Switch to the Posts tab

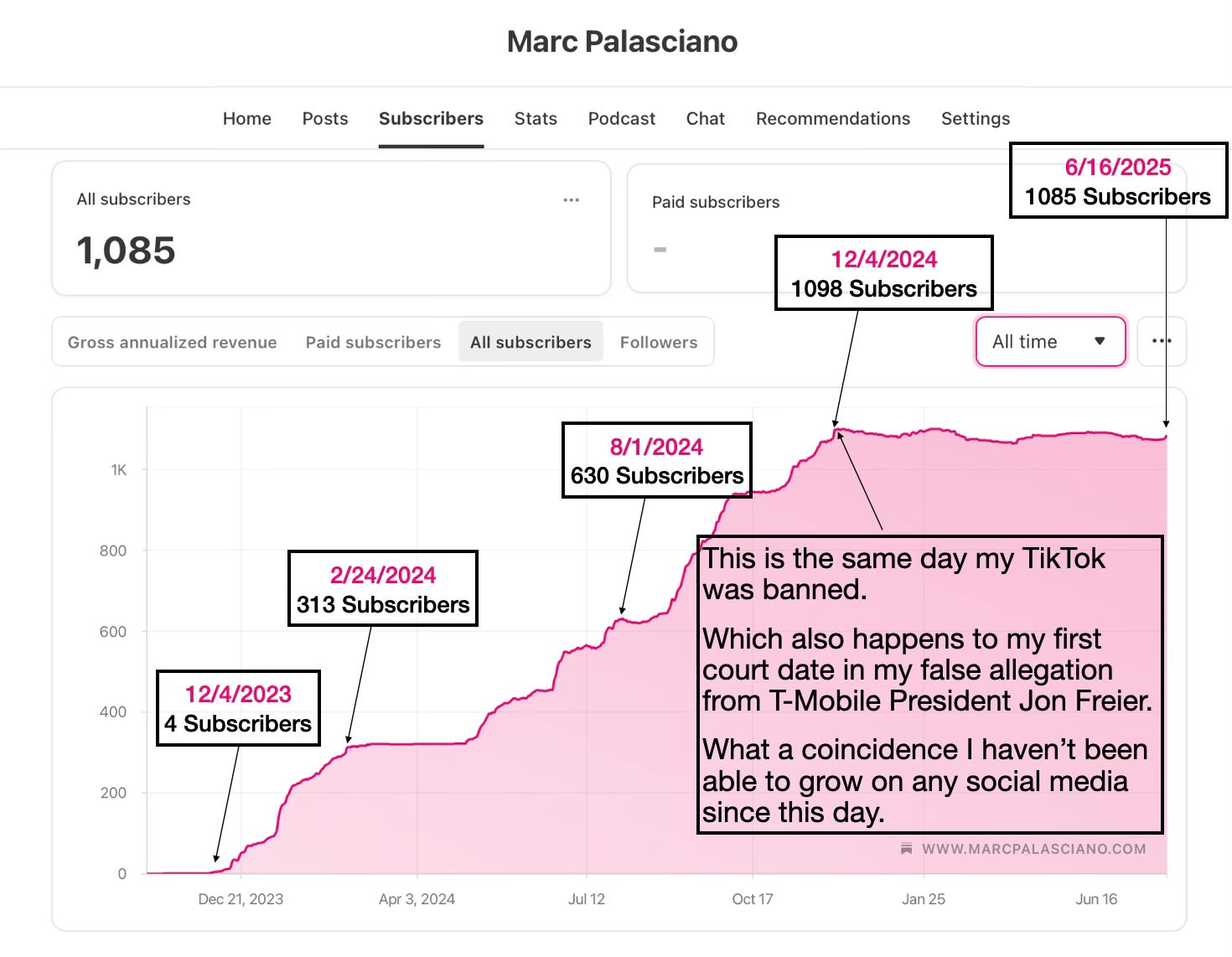coord(325,119)
